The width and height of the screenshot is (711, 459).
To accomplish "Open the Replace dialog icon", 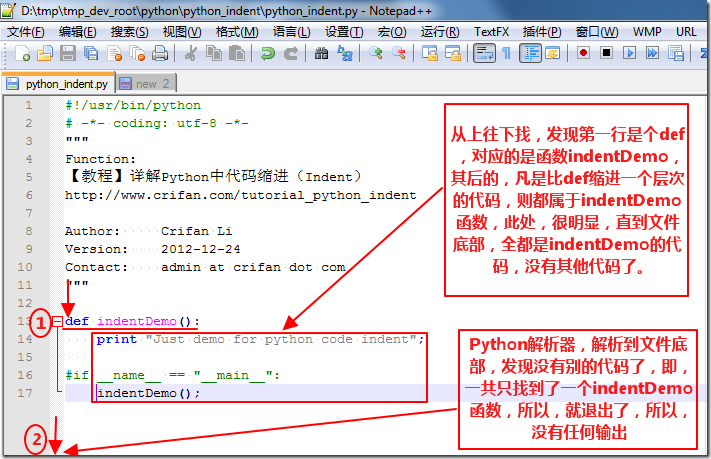I will (x=345, y=53).
